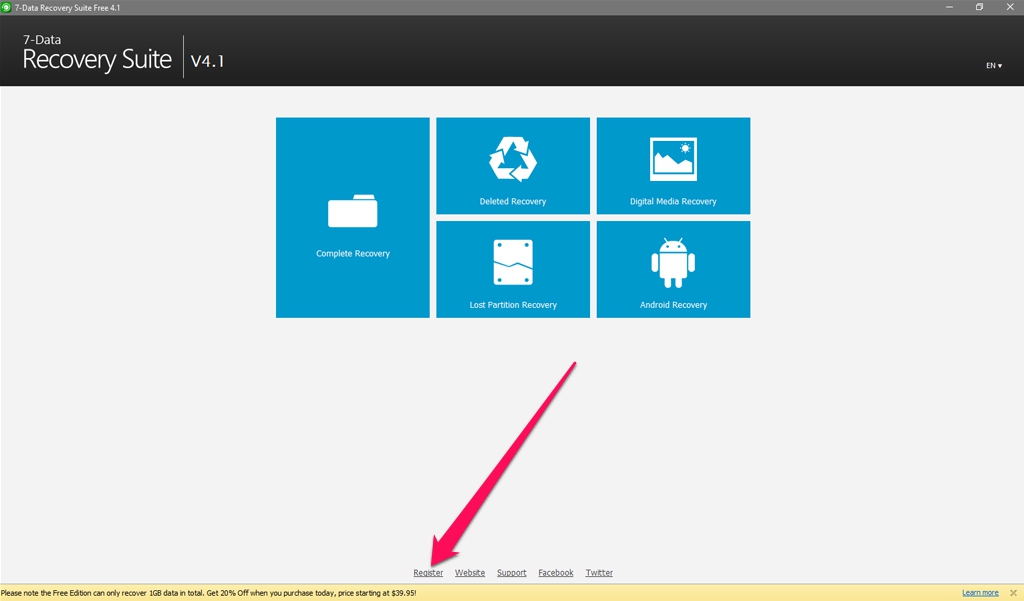Open the Twitter link
Screen dimensions: 1024x601
[x=599, y=573]
